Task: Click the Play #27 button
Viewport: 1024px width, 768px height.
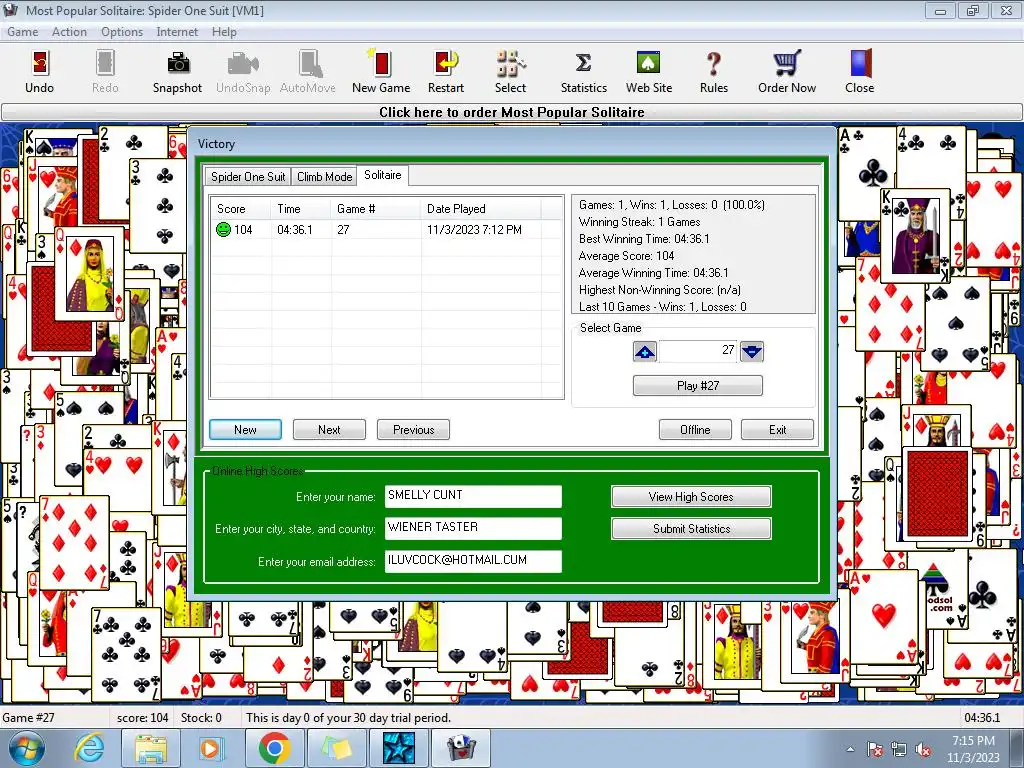Action: (x=697, y=385)
